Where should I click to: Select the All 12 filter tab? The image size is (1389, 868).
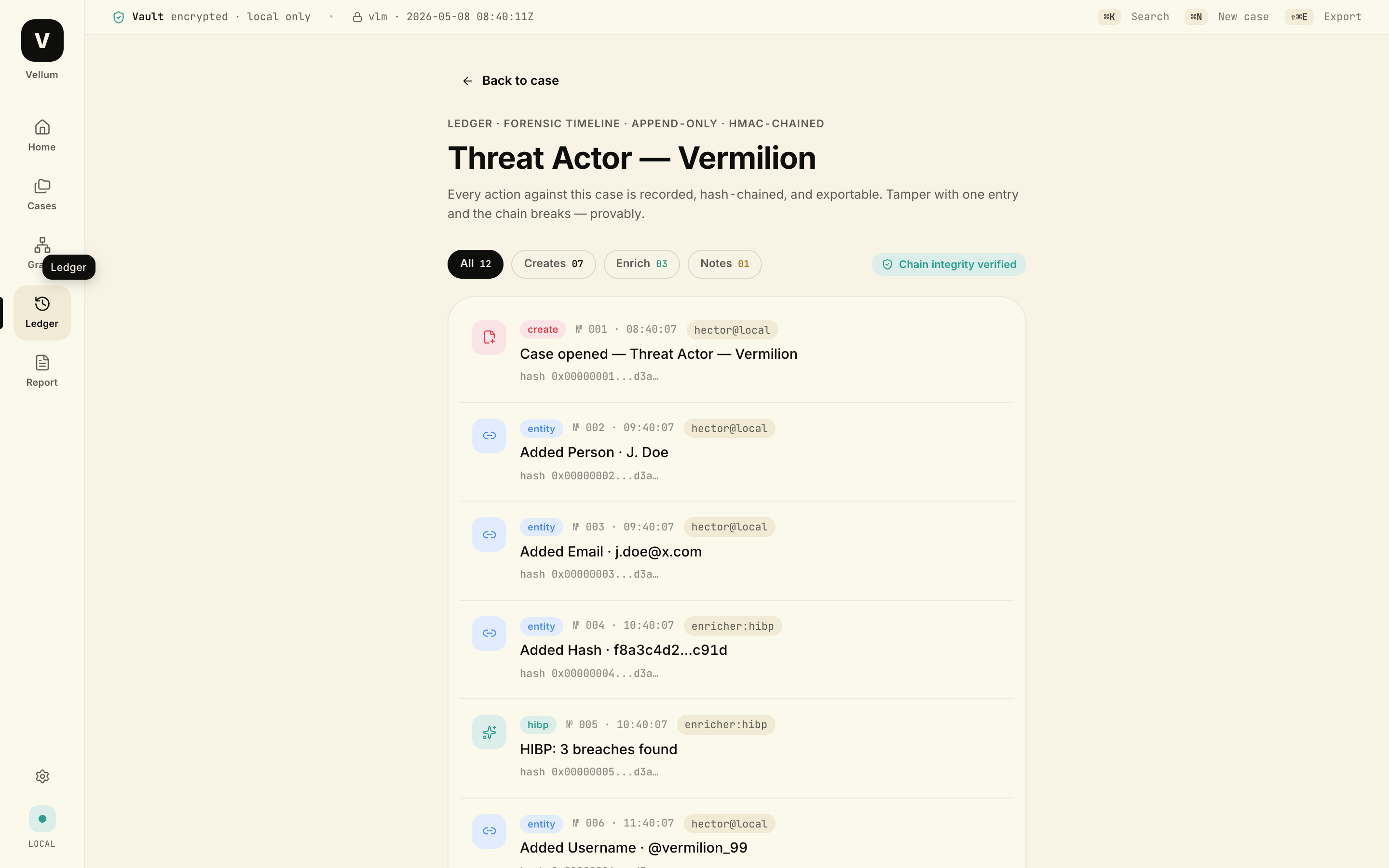pos(475,264)
